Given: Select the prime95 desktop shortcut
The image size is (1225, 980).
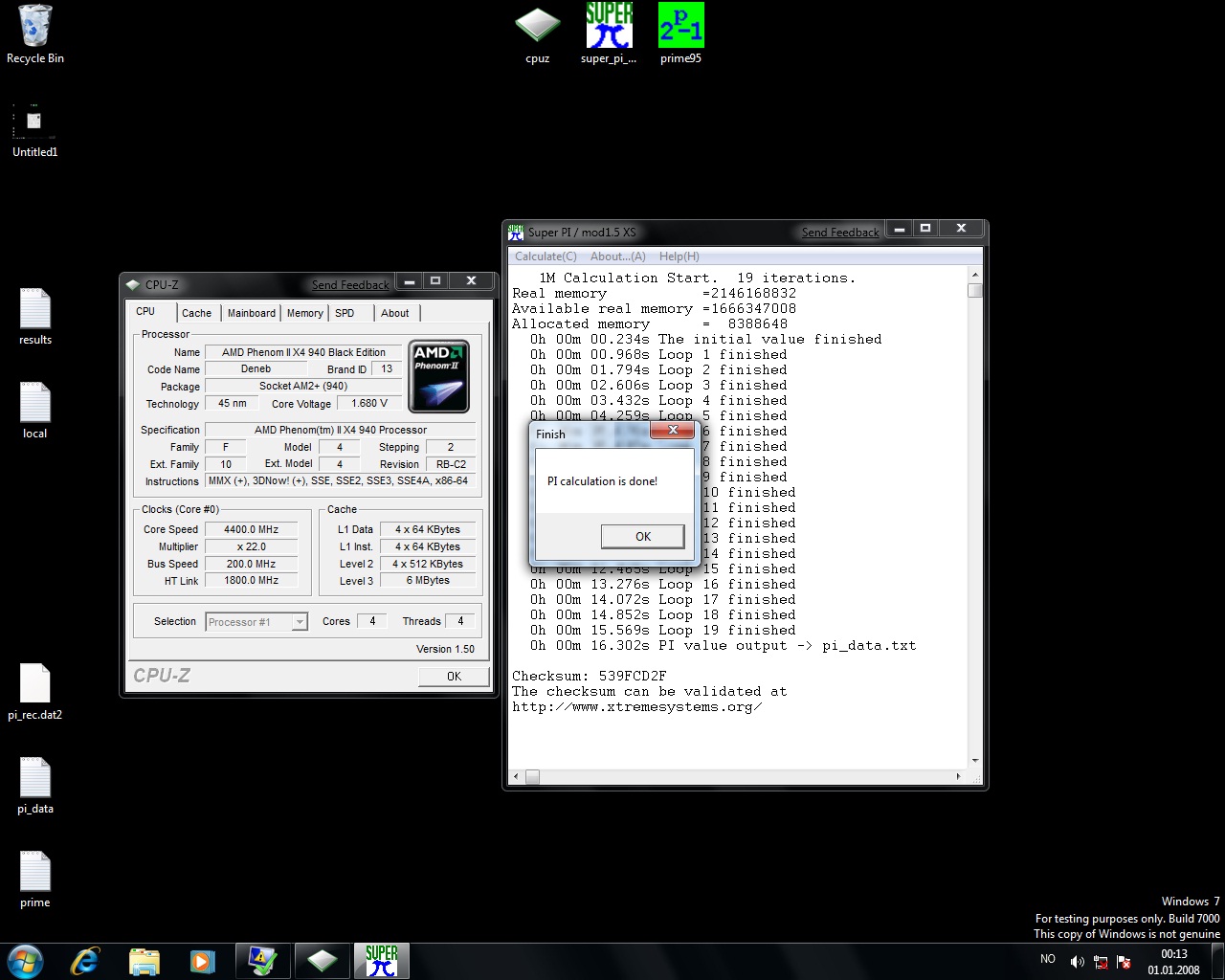Looking at the screenshot, I should 680,33.
